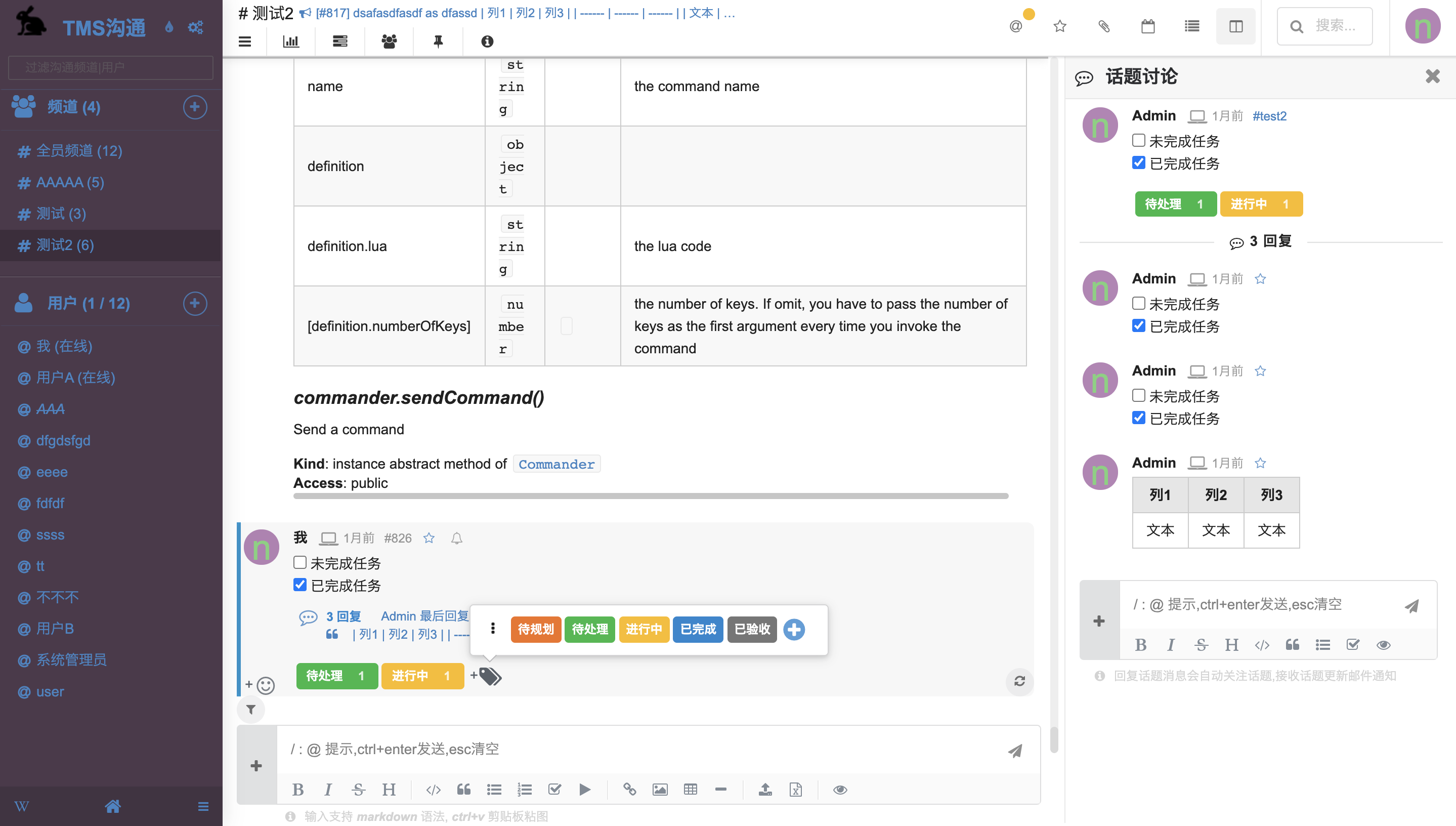Open the 3 回复 replies link
The height and width of the screenshot is (826, 1456).
click(343, 616)
